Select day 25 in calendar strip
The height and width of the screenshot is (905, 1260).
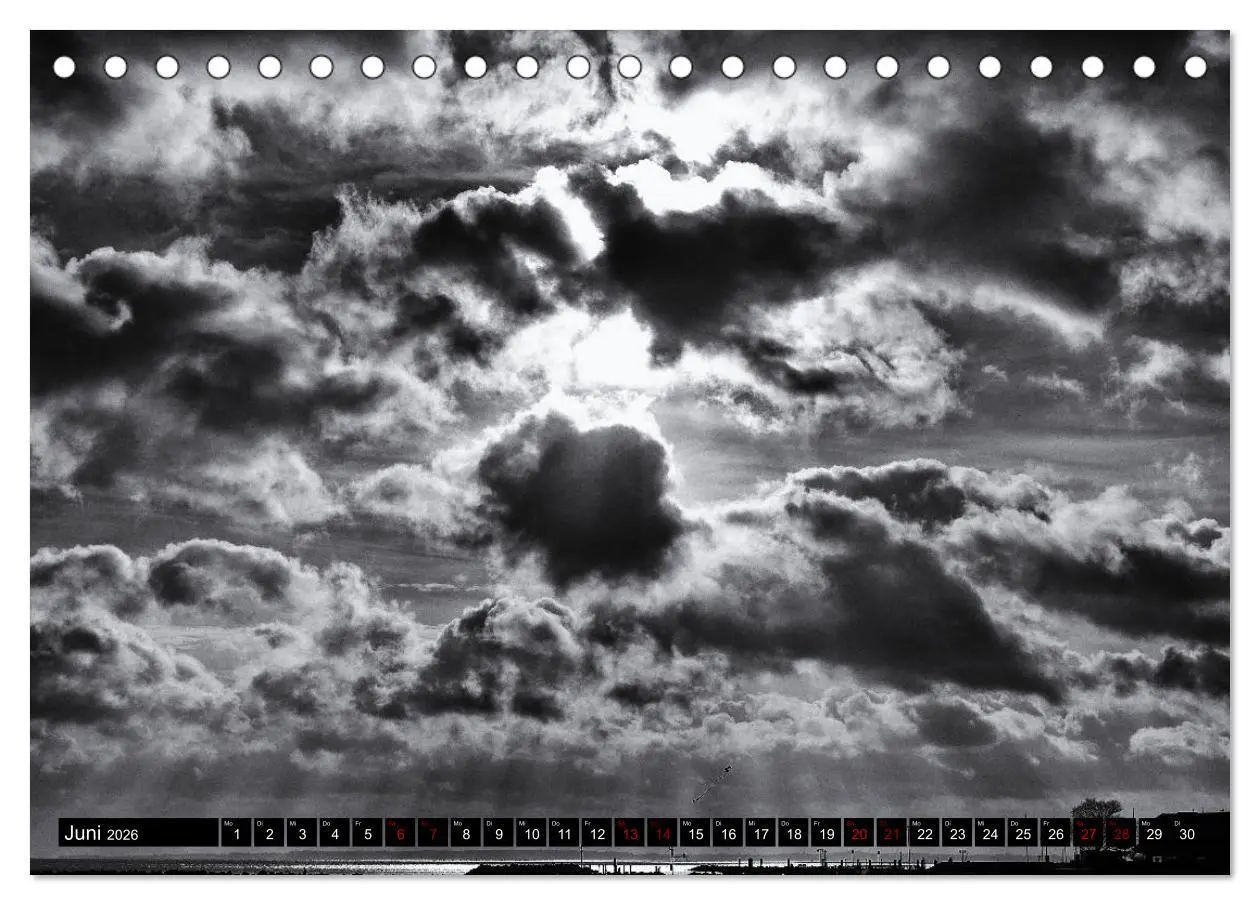pyautogui.click(x=1023, y=833)
